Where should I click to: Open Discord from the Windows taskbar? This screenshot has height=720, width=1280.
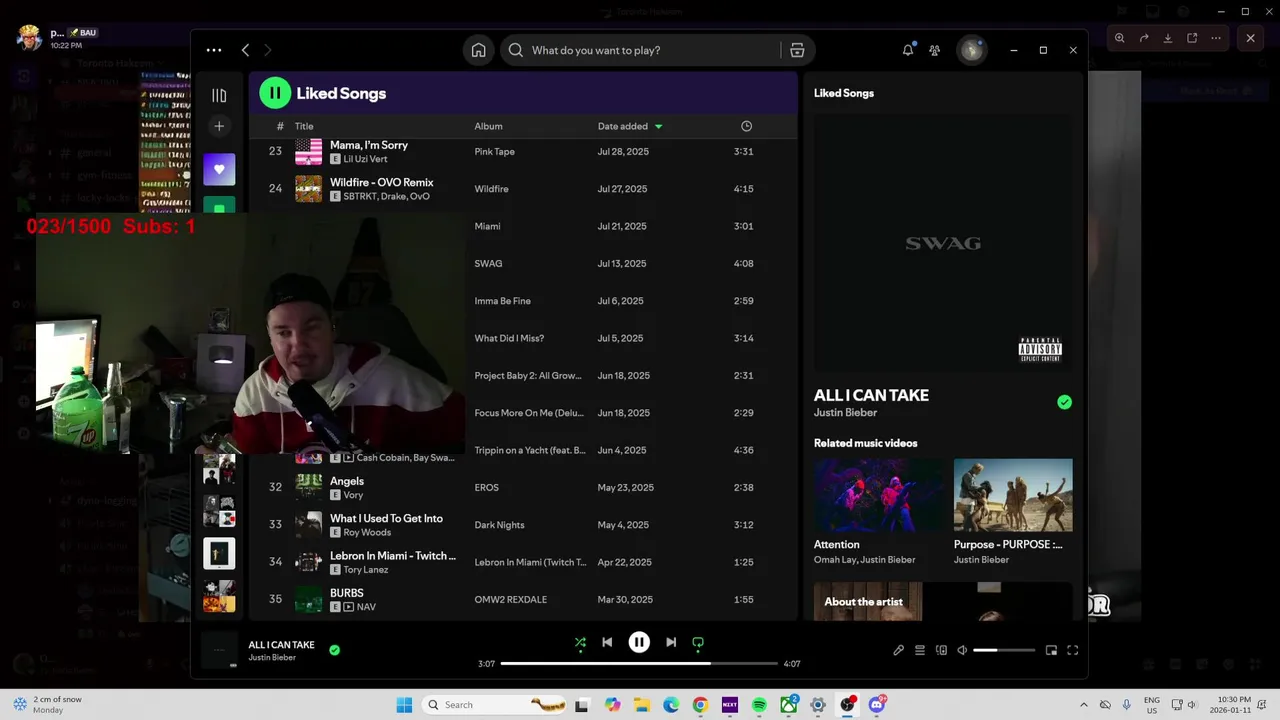click(x=877, y=705)
